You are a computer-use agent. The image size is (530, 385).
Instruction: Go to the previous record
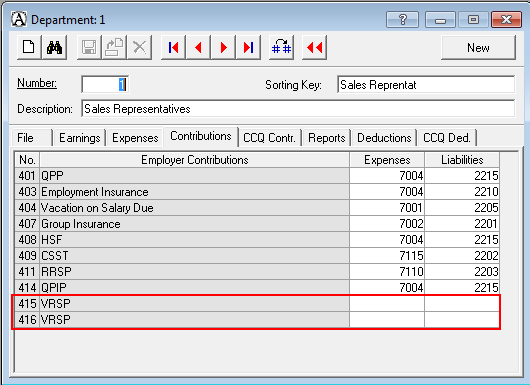point(198,47)
